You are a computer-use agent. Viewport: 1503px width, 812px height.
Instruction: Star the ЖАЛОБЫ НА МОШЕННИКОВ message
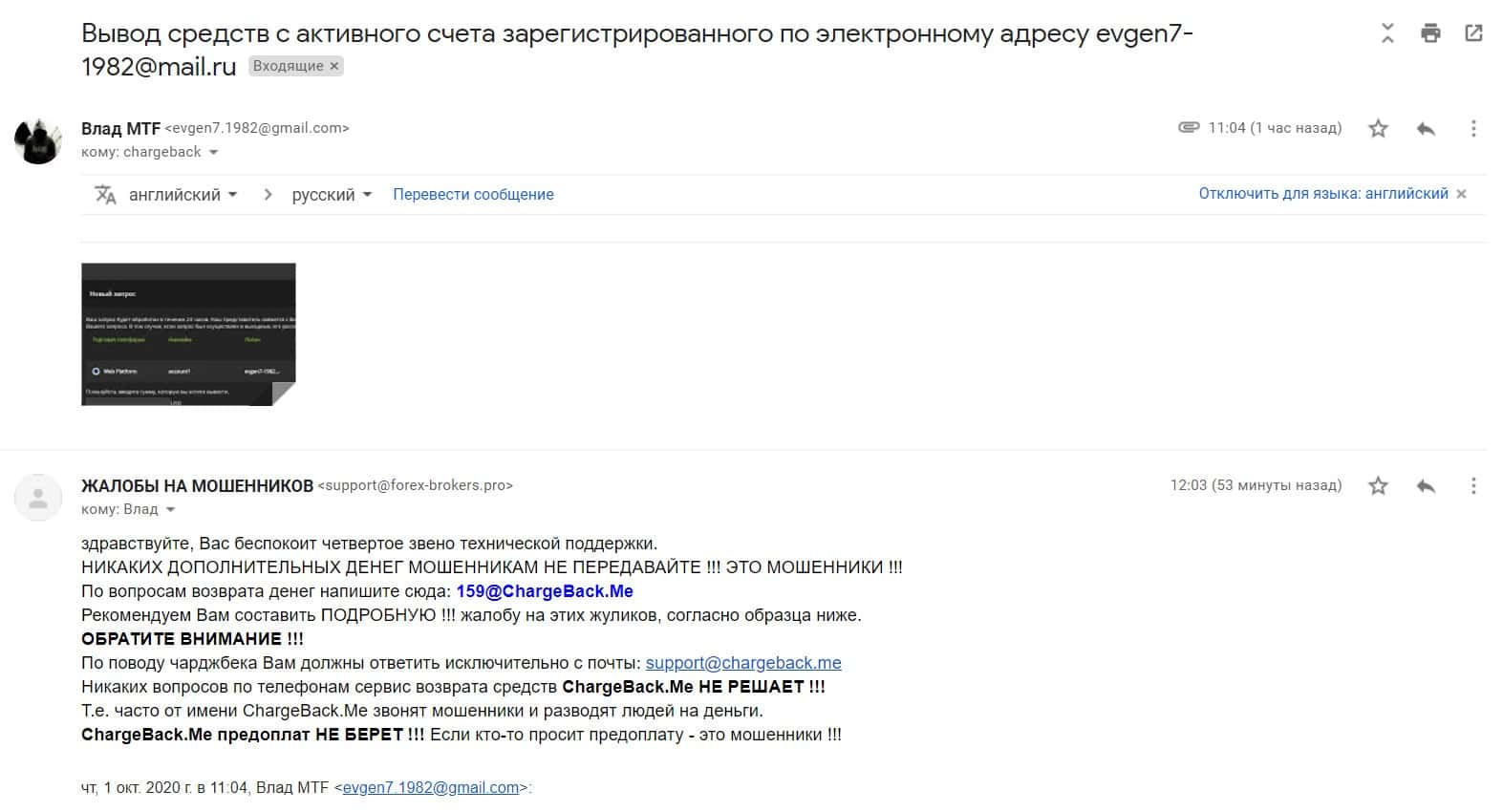tap(1378, 485)
